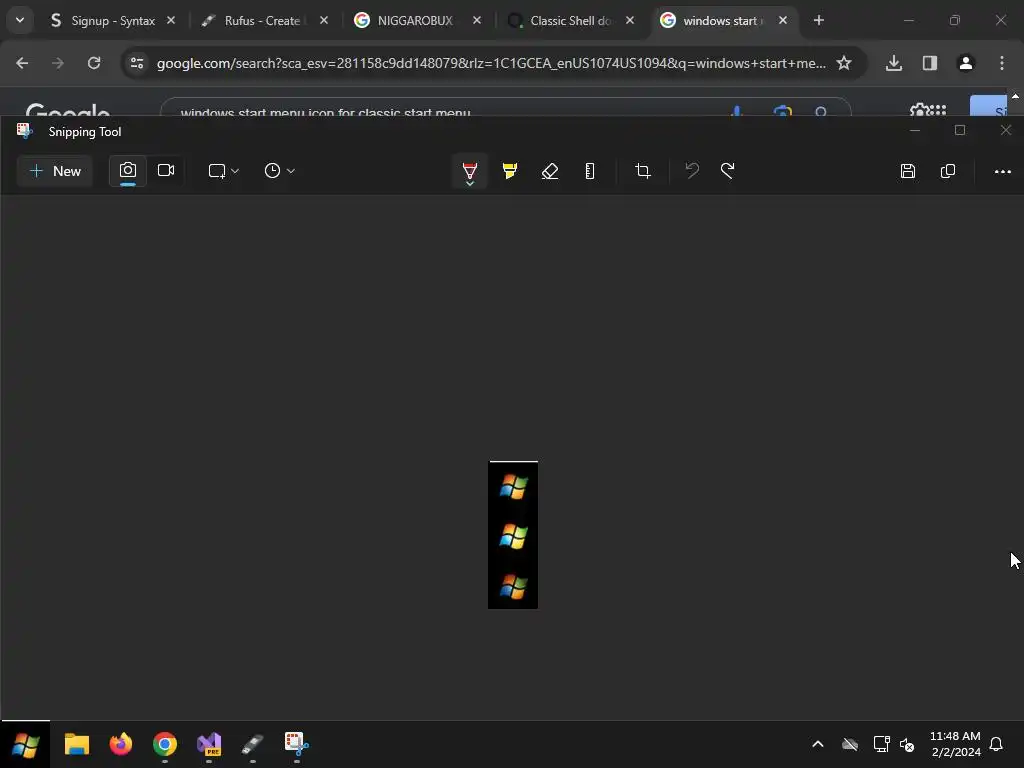Viewport: 1024px width, 768px height.
Task: Open Chrome downloads
Action: click(894, 63)
